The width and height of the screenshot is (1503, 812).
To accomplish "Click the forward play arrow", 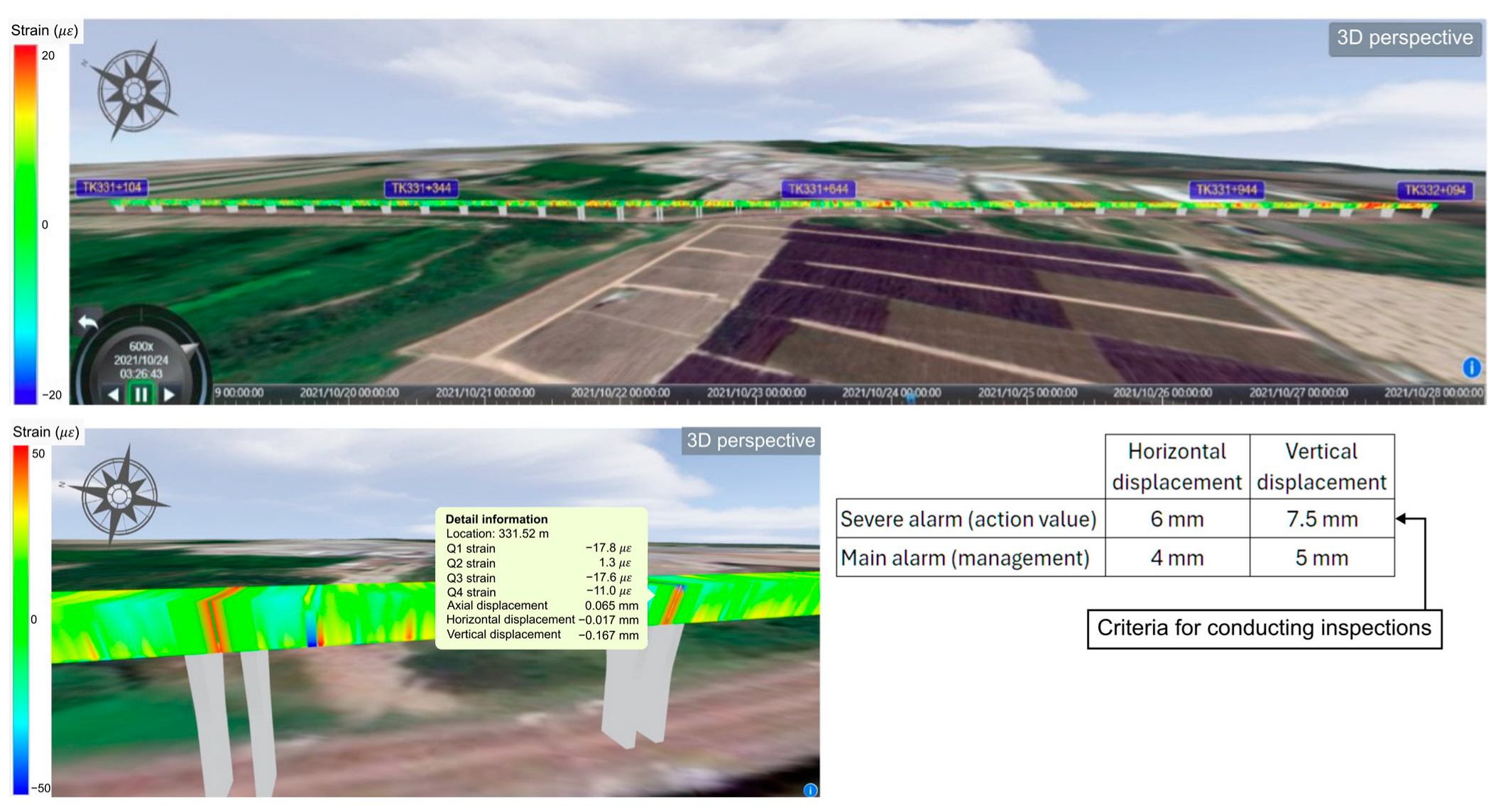I will (169, 395).
